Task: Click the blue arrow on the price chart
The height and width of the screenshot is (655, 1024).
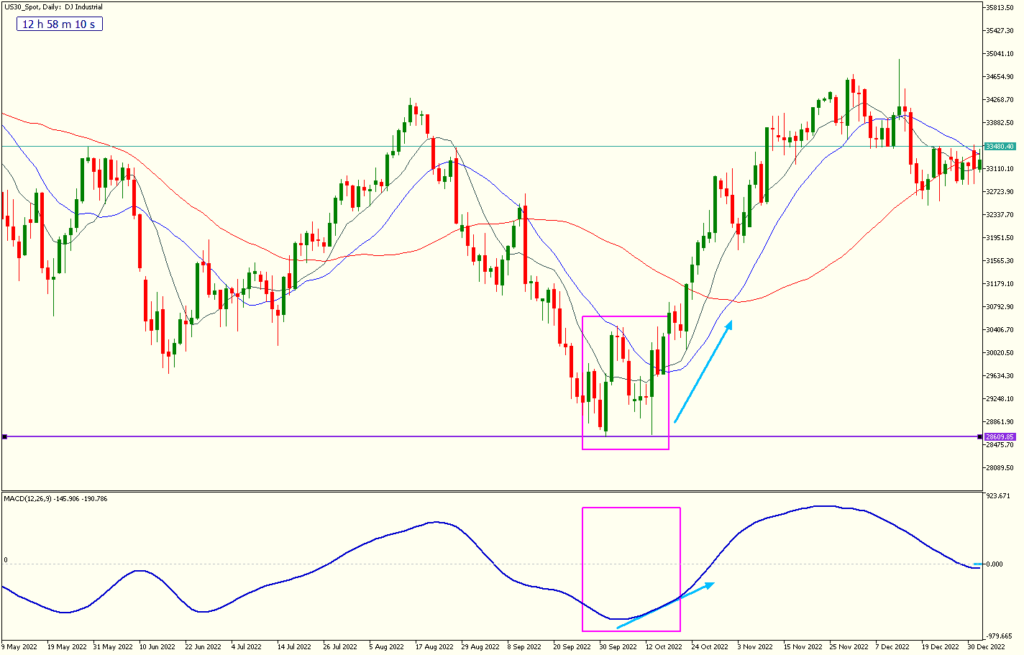Action: (704, 372)
